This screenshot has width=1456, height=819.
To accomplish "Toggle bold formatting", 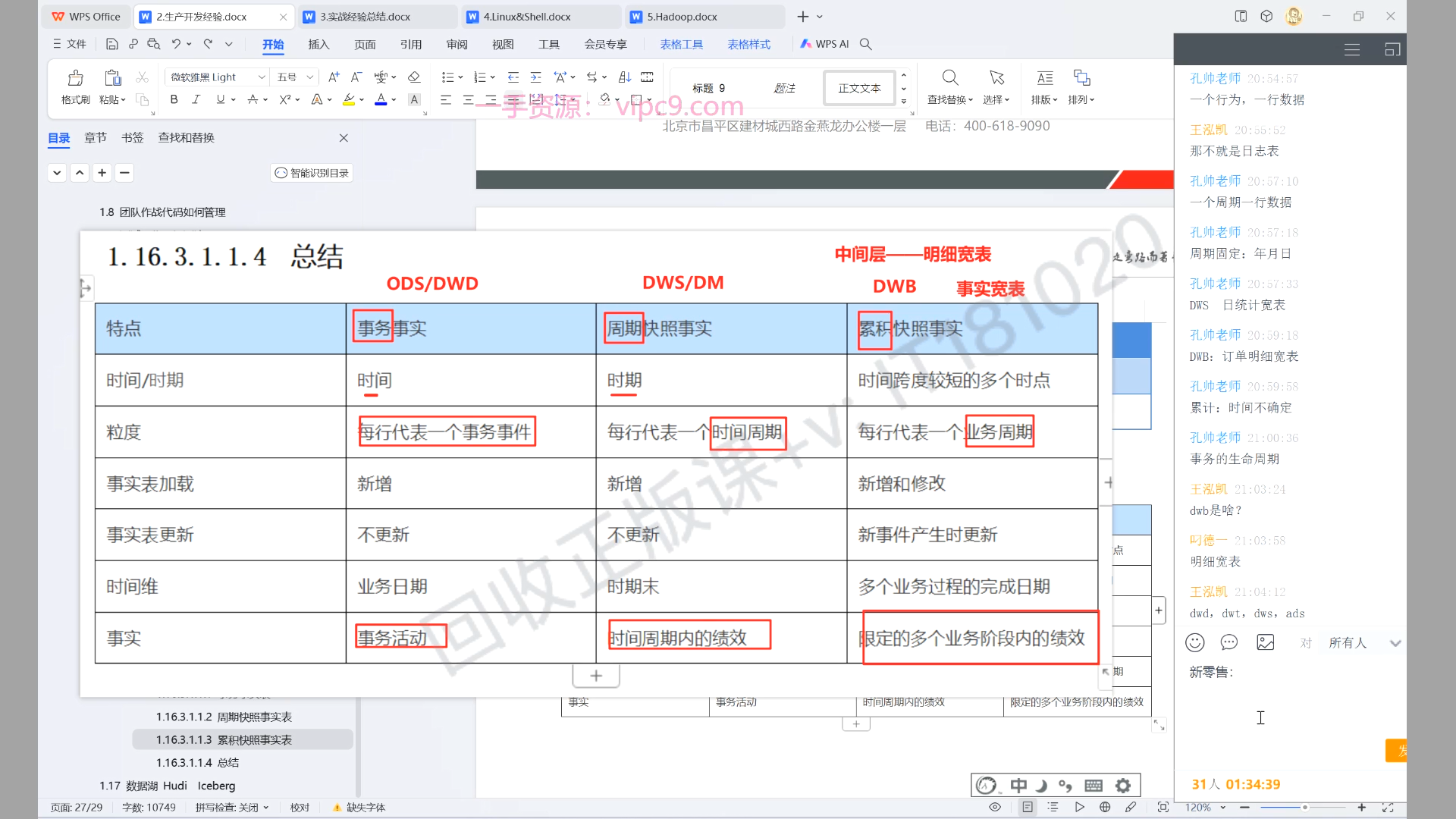I will [174, 99].
